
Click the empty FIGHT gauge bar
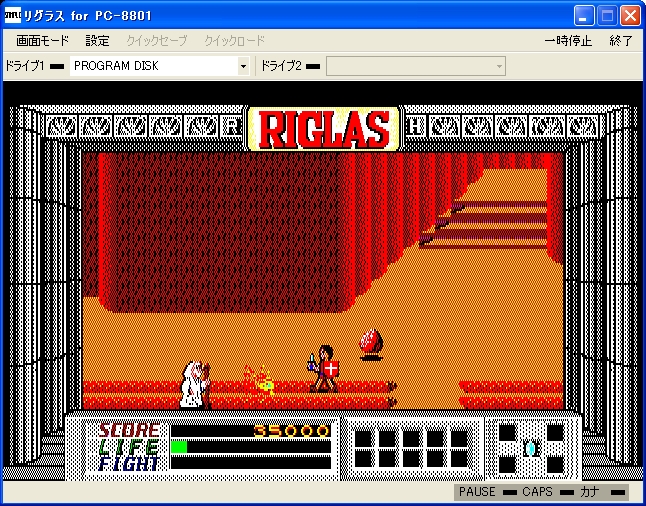click(250, 463)
